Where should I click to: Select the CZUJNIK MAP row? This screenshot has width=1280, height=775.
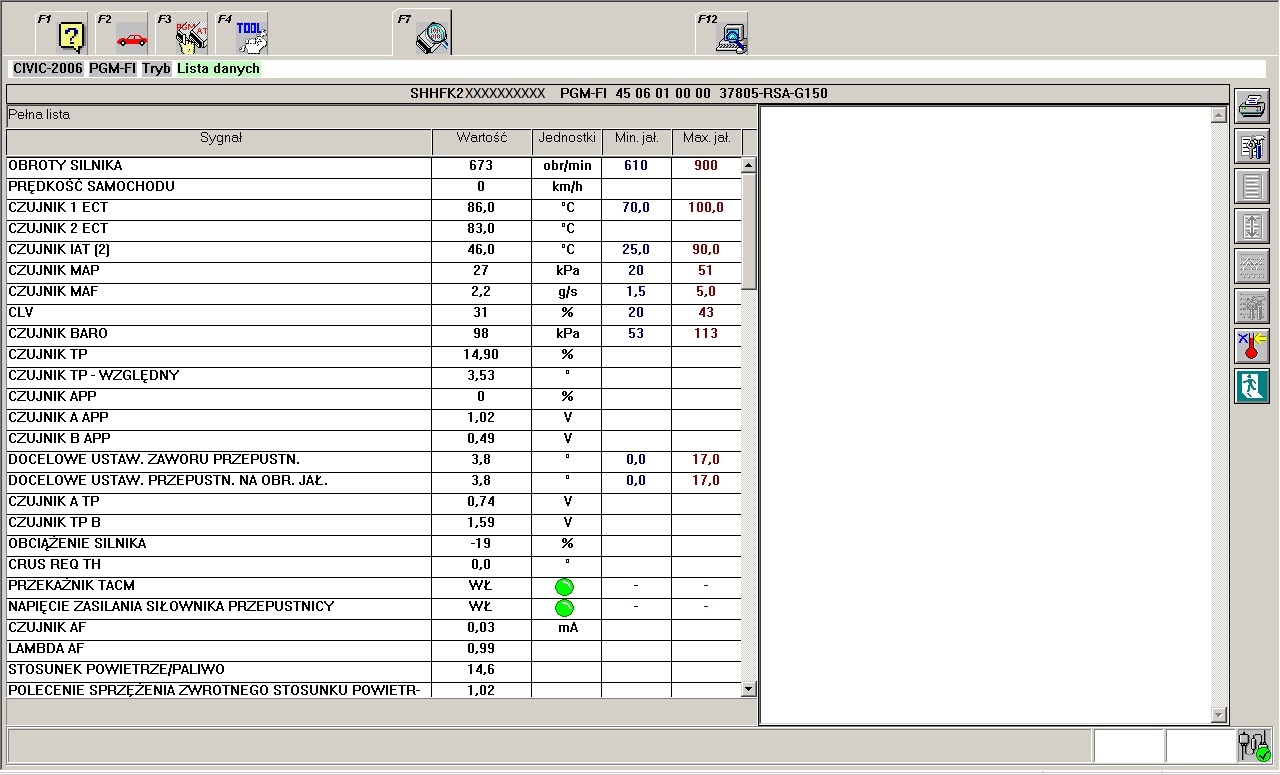click(x=374, y=271)
